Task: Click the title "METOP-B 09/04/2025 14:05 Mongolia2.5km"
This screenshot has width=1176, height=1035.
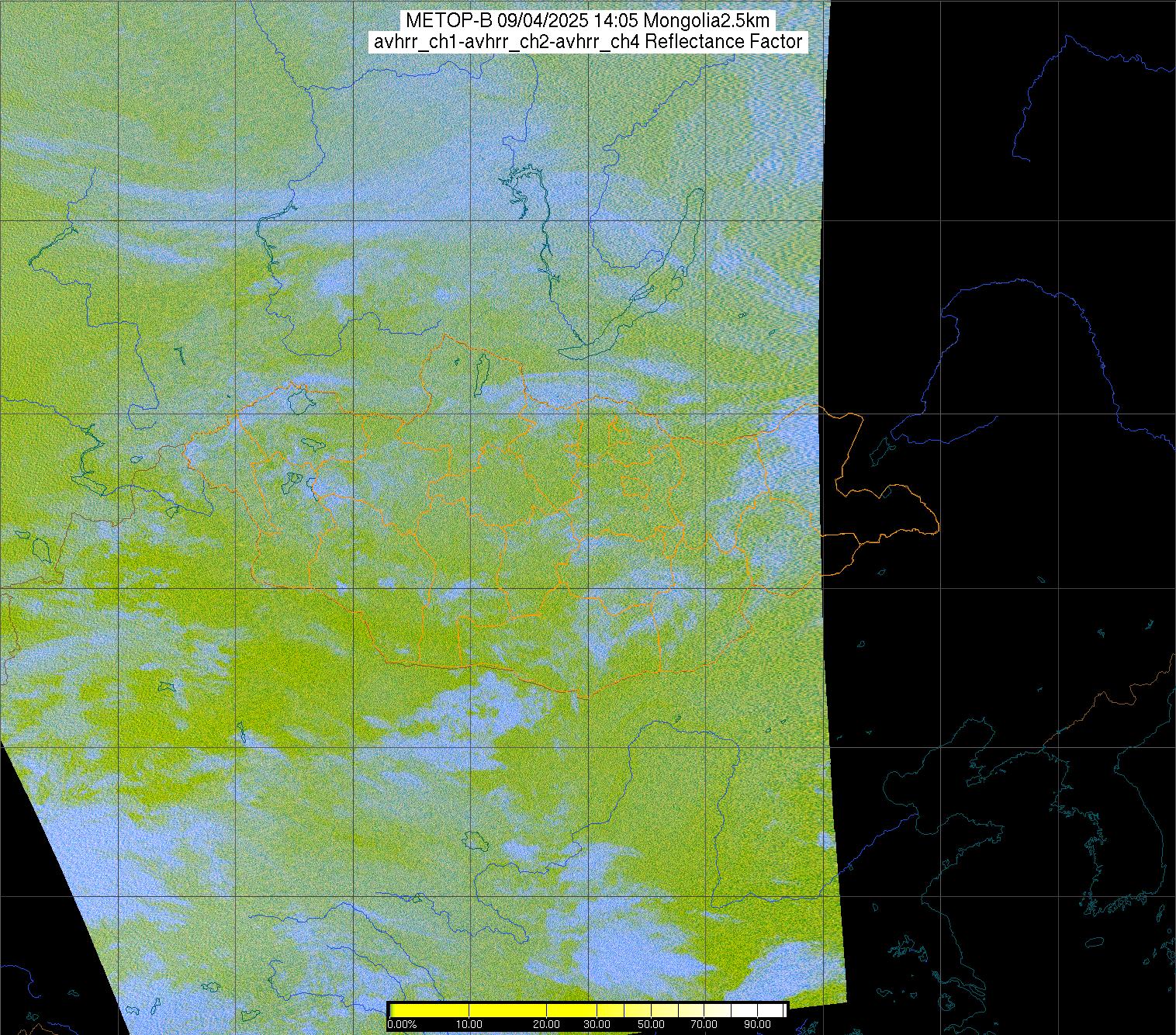Action: coord(587,21)
